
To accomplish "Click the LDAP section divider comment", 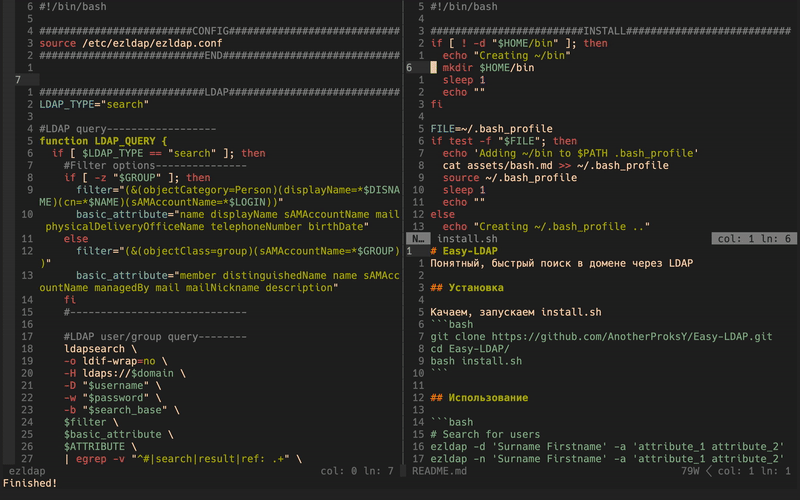I will [219, 92].
